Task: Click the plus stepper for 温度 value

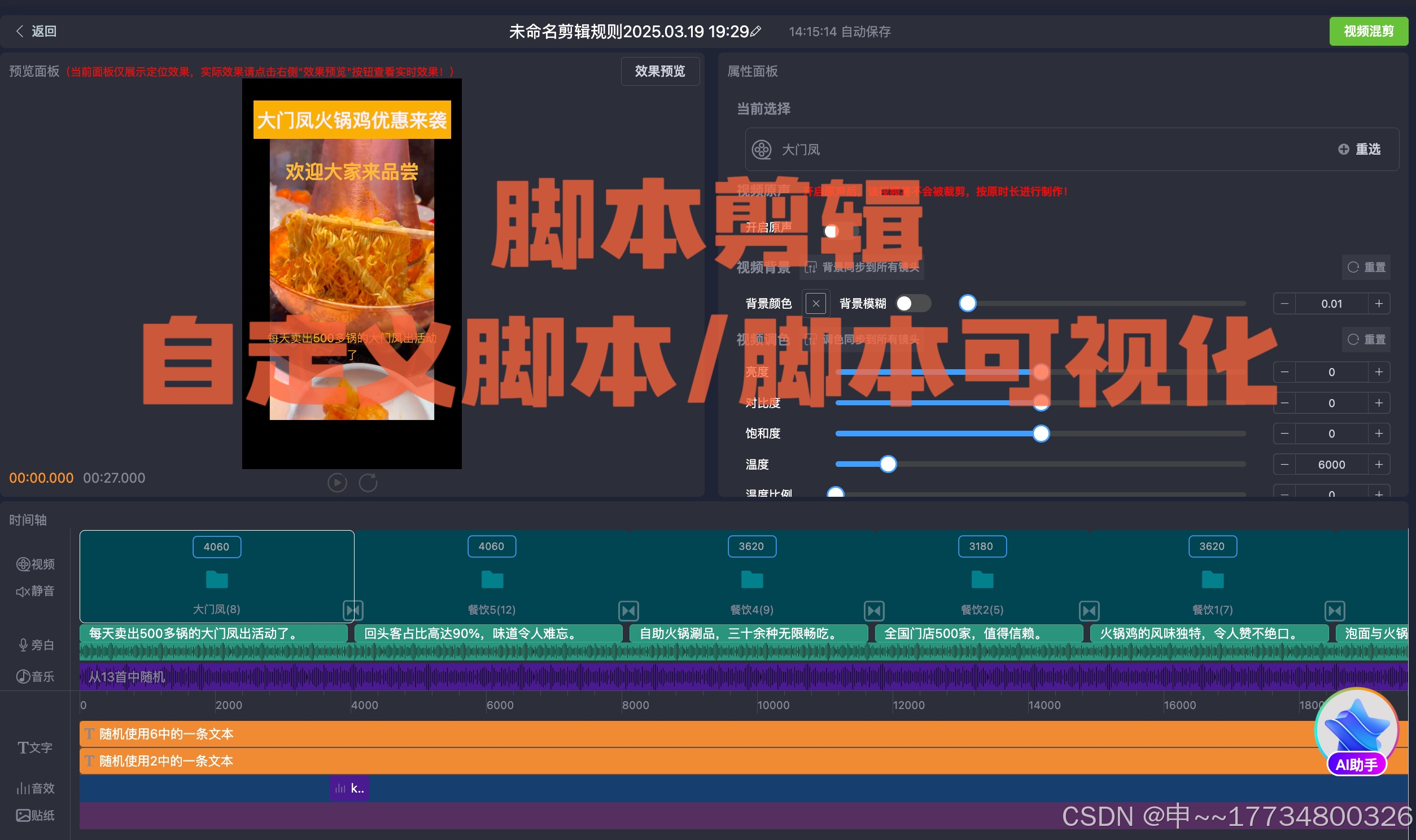Action: pyautogui.click(x=1379, y=464)
